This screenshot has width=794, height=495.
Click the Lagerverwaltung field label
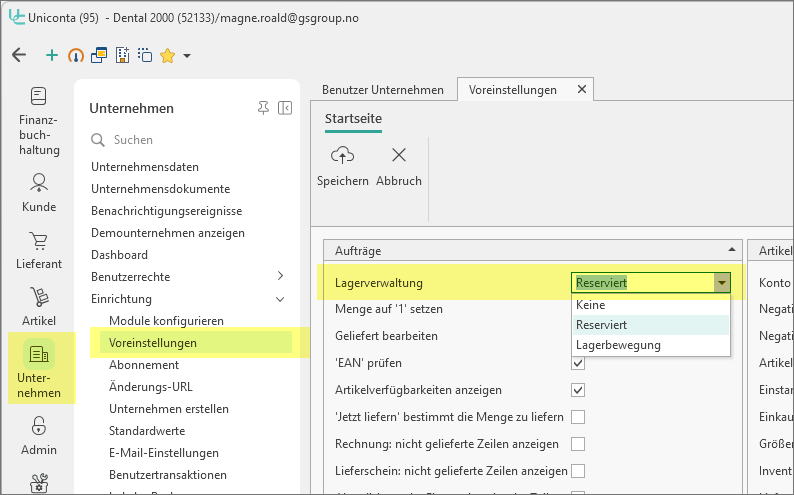click(378, 283)
